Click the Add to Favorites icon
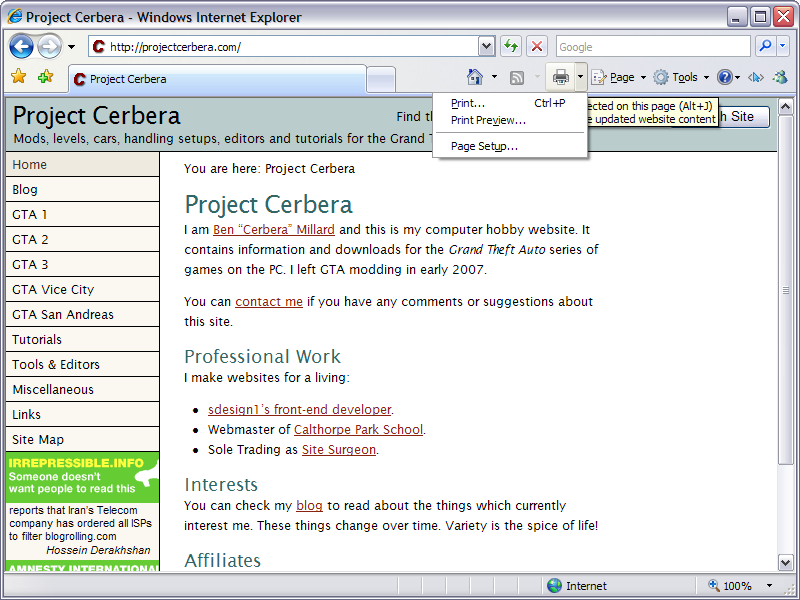Screen dimensions: 800x600 (45, 77)
